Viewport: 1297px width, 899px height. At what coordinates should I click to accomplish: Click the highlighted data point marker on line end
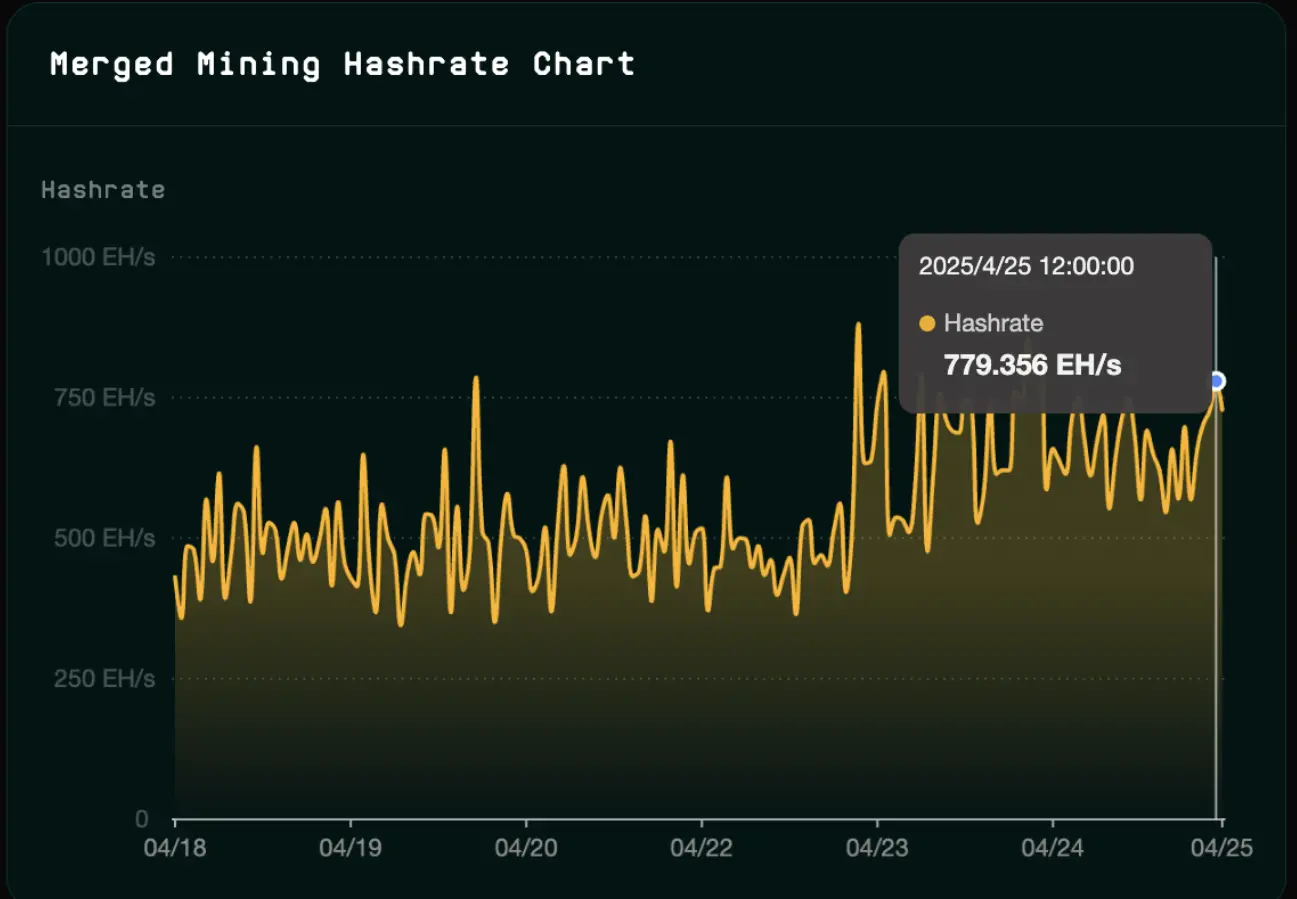1216,381
